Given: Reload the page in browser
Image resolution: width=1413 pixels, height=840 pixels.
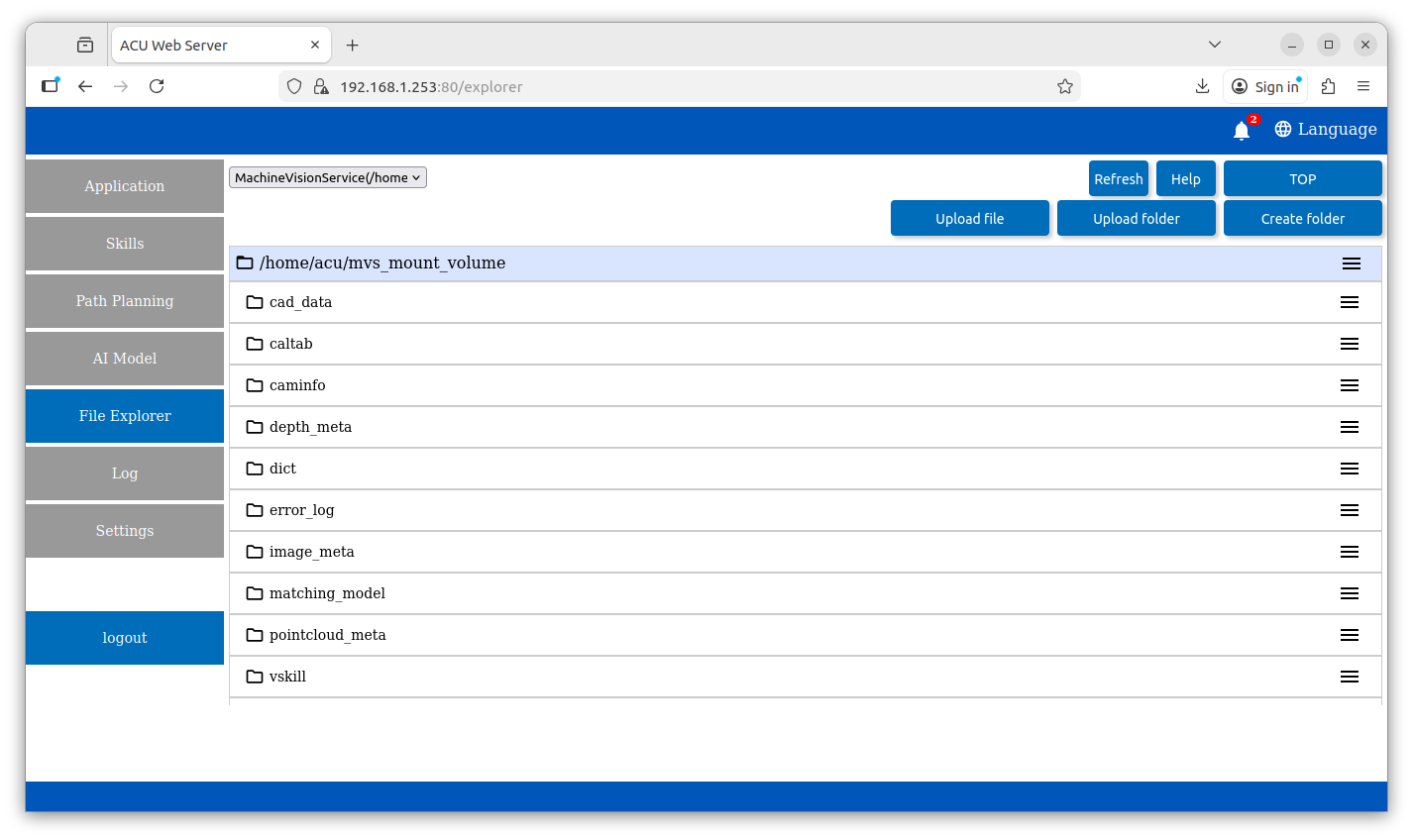Looking at the screenshot, I should tap(157, 86).
